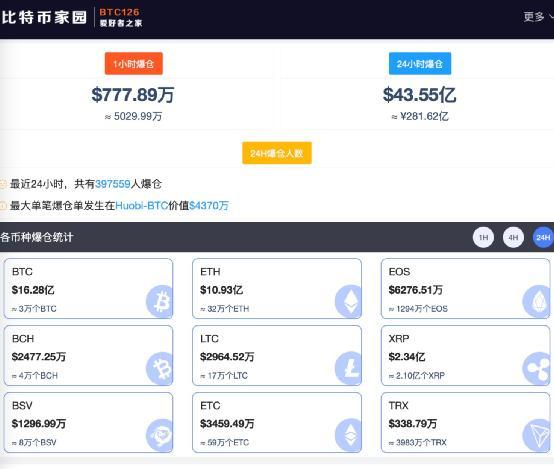The height and width of the screenshot is (469, 554).
Task: Click the ≈ 17万个LTC text
Action: [x=224, y=376]
